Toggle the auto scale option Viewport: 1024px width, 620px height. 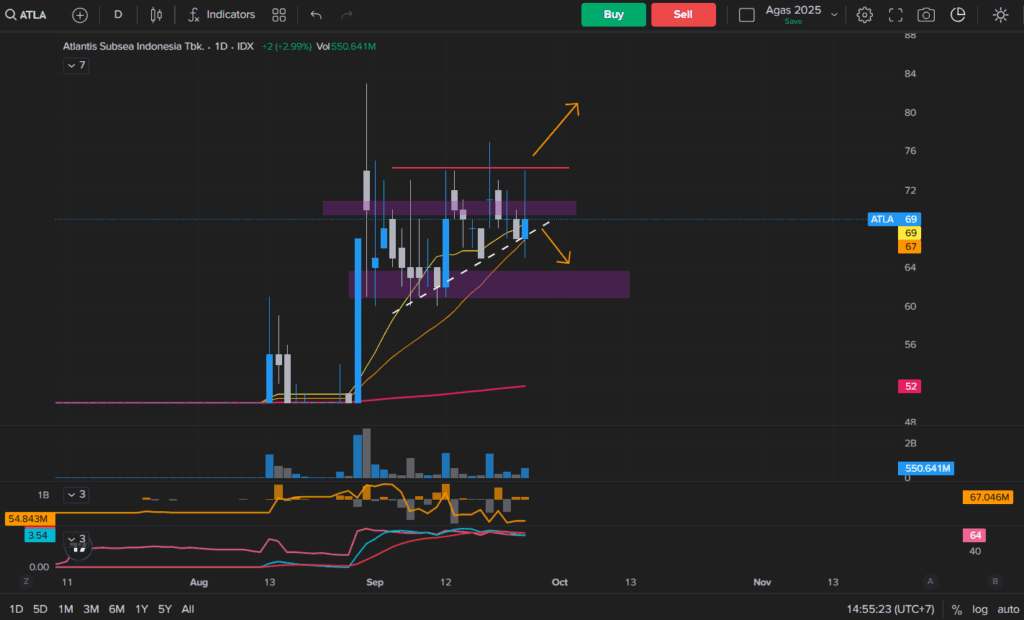1007,609
